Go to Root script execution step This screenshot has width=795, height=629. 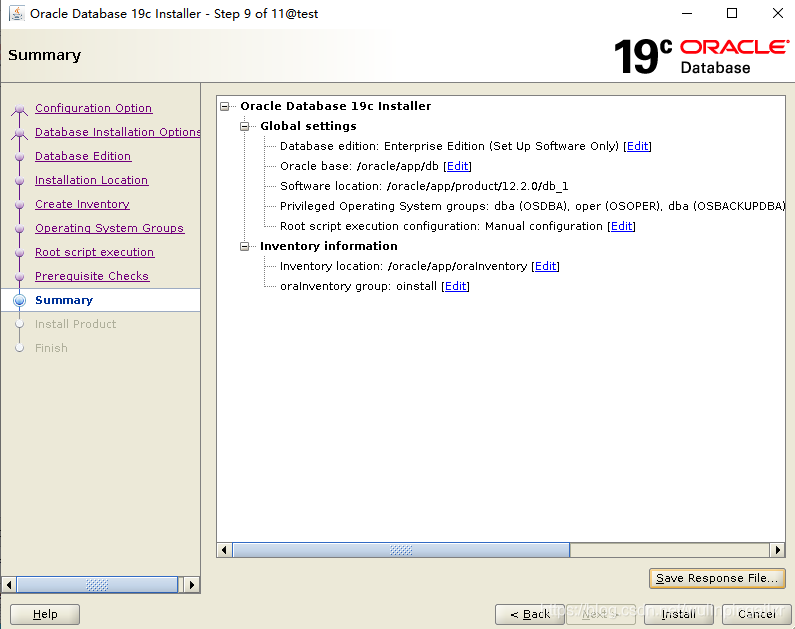point(94,252)
